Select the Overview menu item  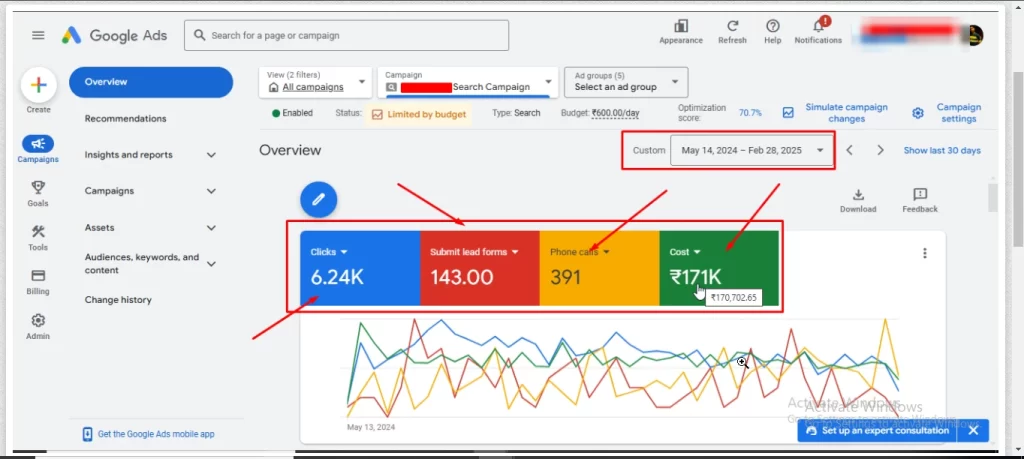click(x=151, y=82)
